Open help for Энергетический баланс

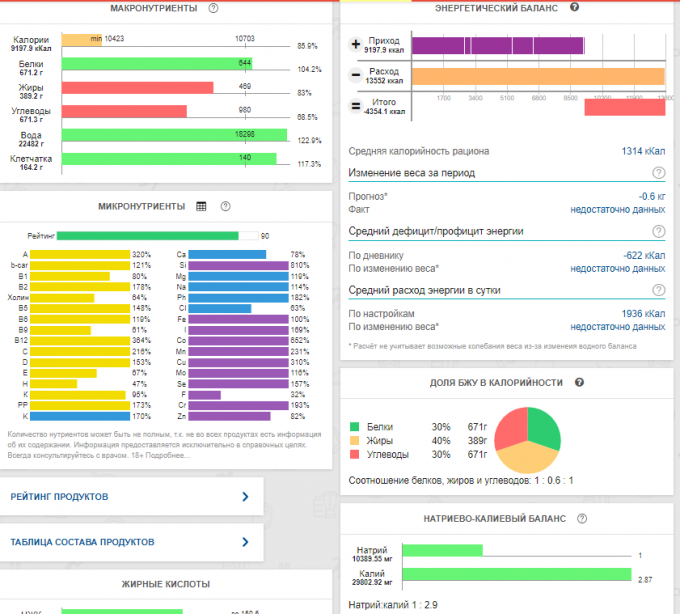[574, 7]
